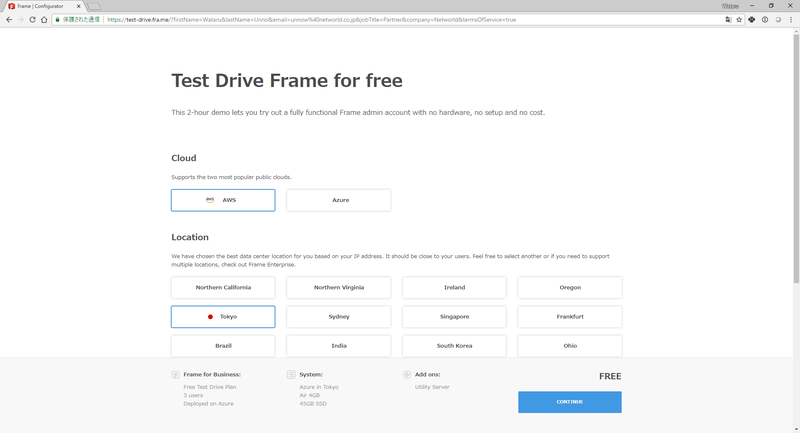Select Azure as the cloud provider
This screenshot has height=433, width=800.
pyautogui.click(x=339, y=200)
